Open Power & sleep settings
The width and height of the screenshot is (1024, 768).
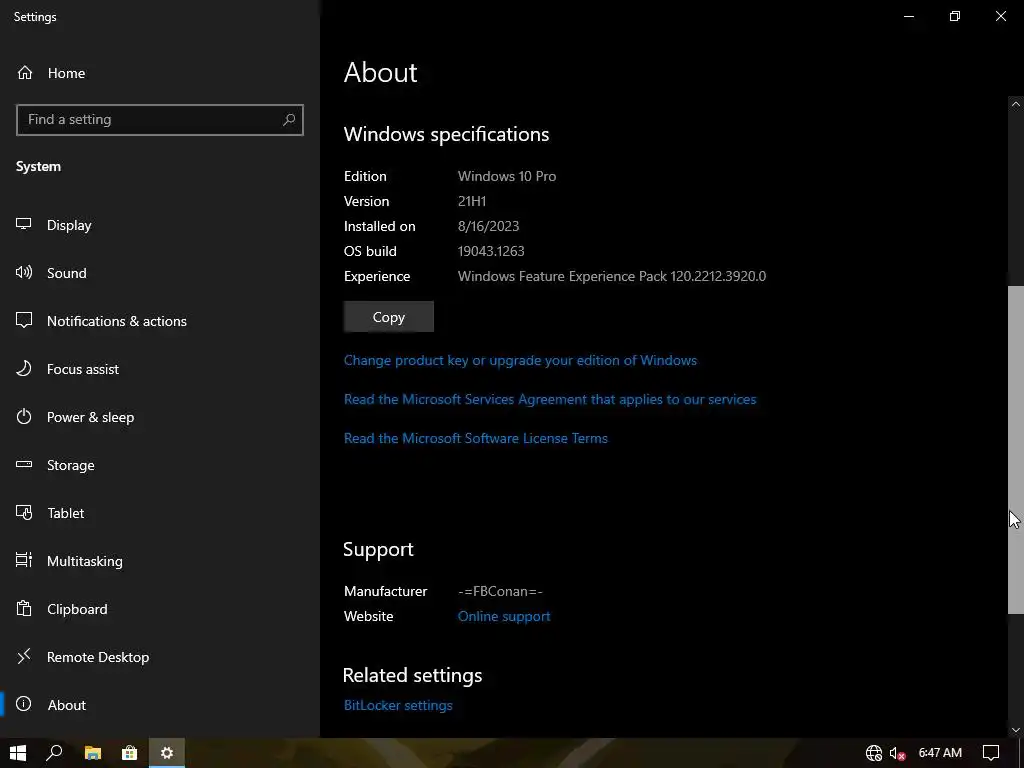[90, 417]
